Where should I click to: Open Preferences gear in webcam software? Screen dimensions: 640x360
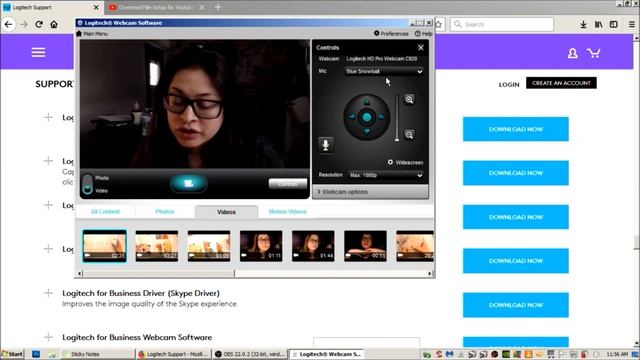pos(376,33)
